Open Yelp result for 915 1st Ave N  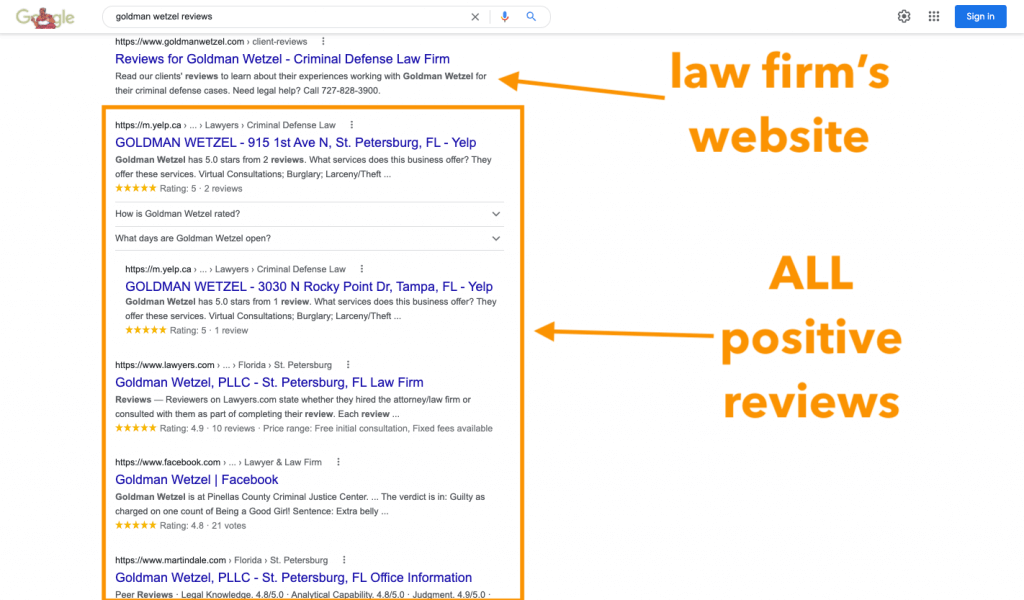coord(295,142)
